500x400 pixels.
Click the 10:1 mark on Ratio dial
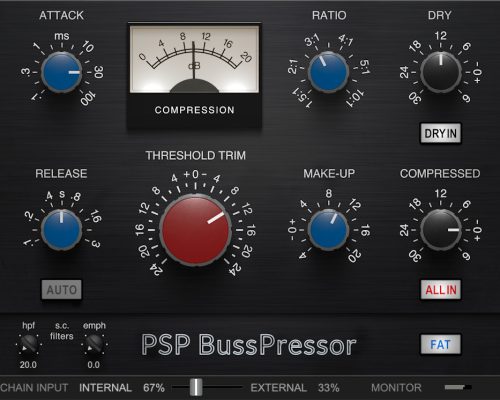point(355,98)
